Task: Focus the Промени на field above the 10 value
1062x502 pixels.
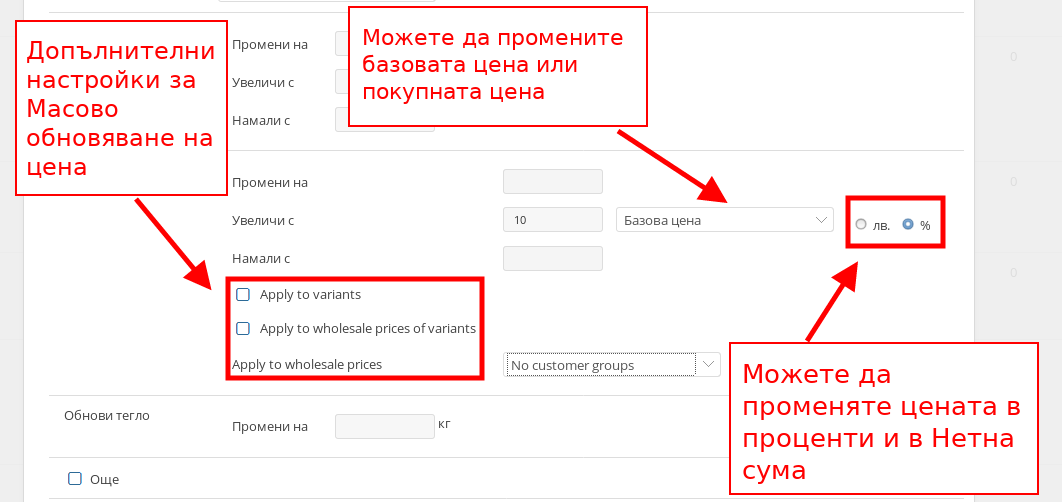Action: pyautogui.click(x=552, y=182)
